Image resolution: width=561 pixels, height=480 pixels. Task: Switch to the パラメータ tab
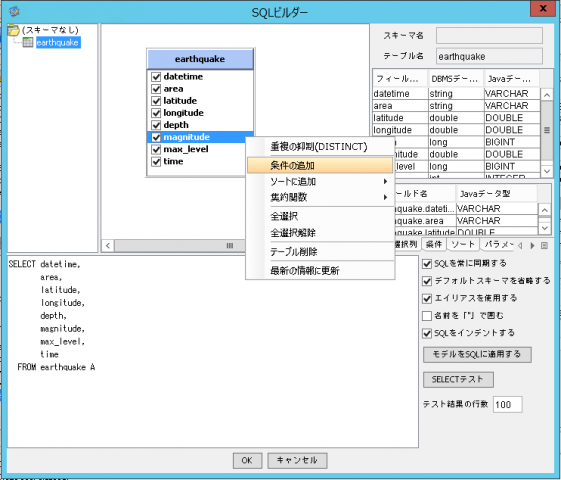click(x=497, y=244)
